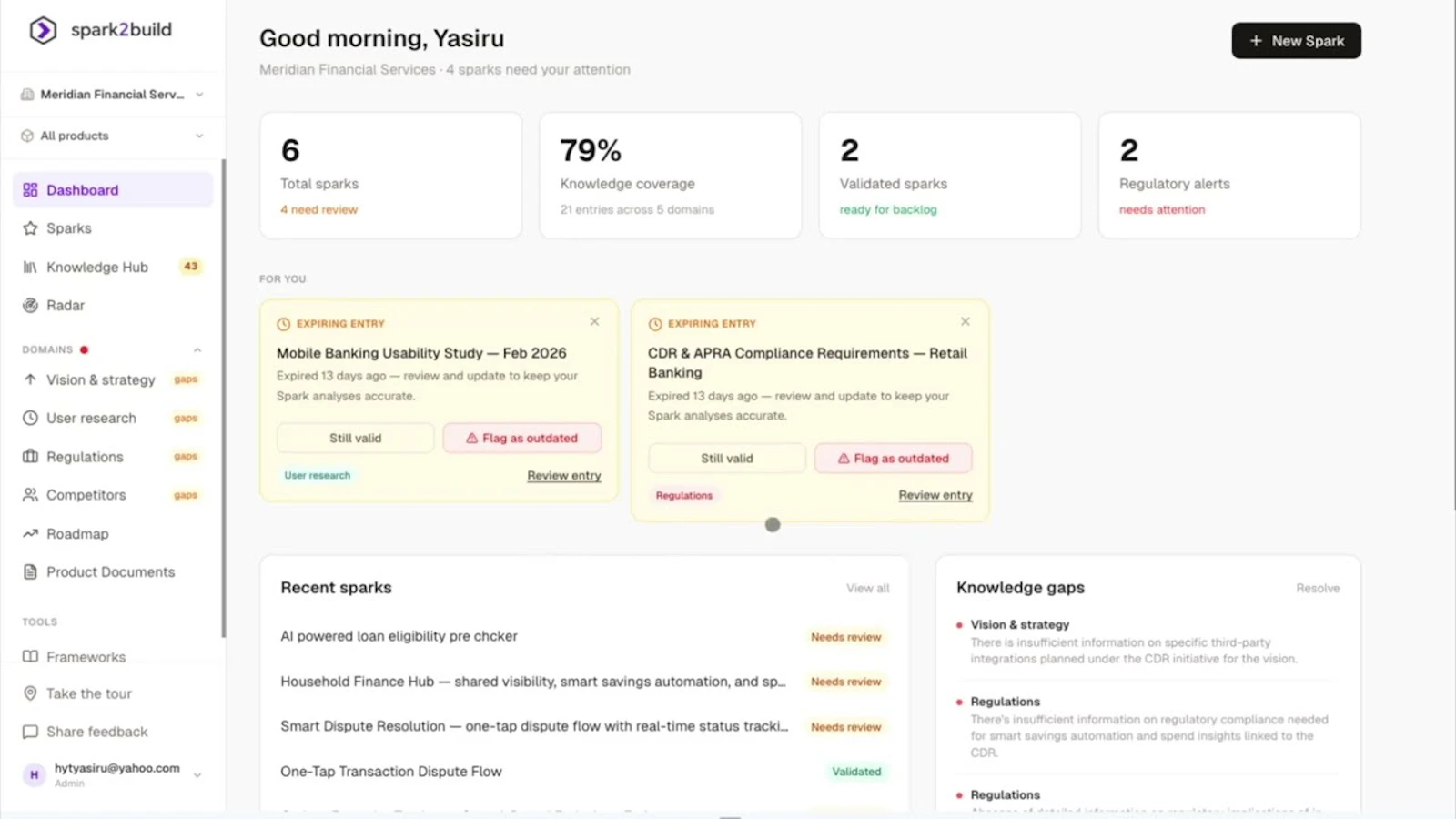Open the Knowledge Hub from the sidebar
Viewport: 1456px width, 819px height.
tap(96, 267)
